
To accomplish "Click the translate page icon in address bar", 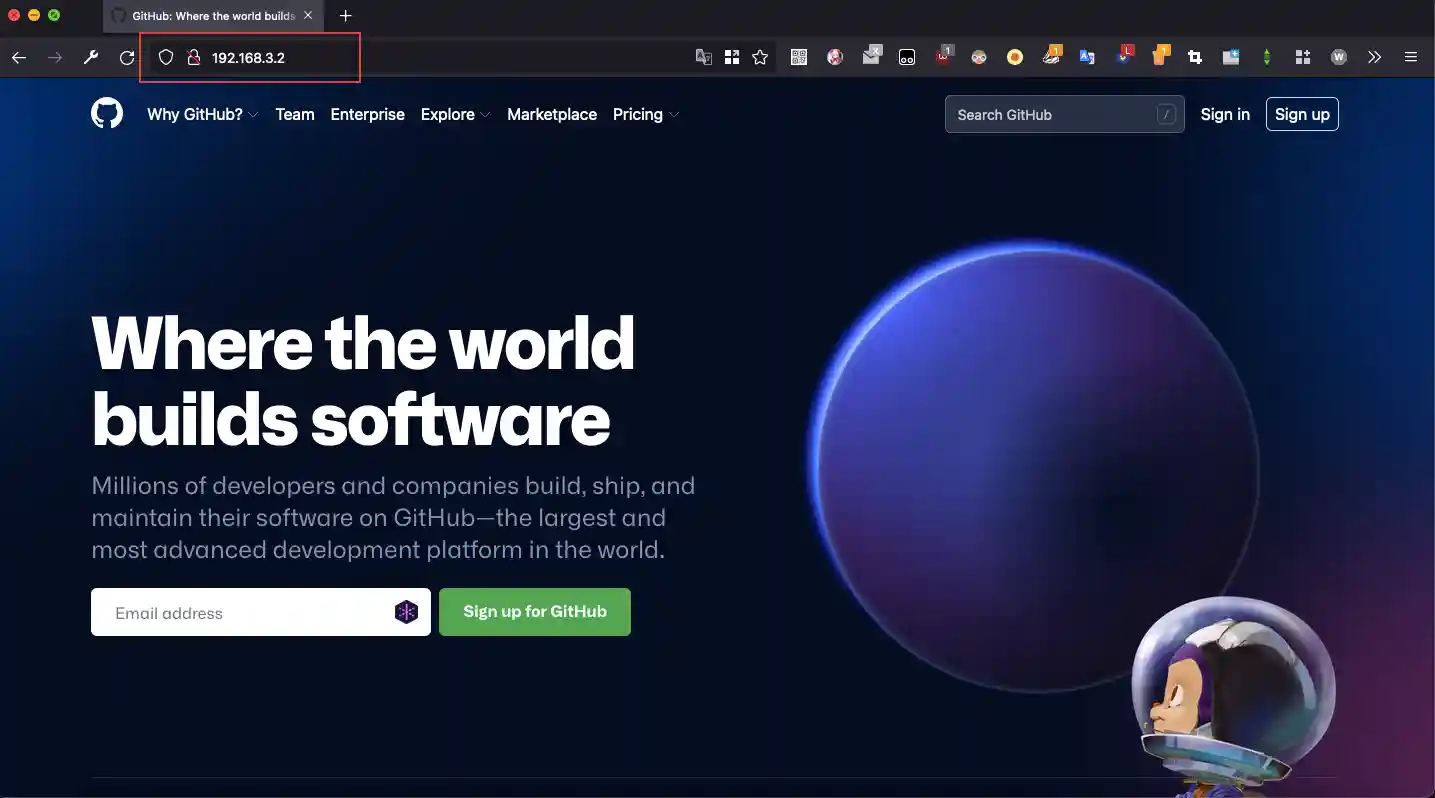I will (x=704, y=58).
